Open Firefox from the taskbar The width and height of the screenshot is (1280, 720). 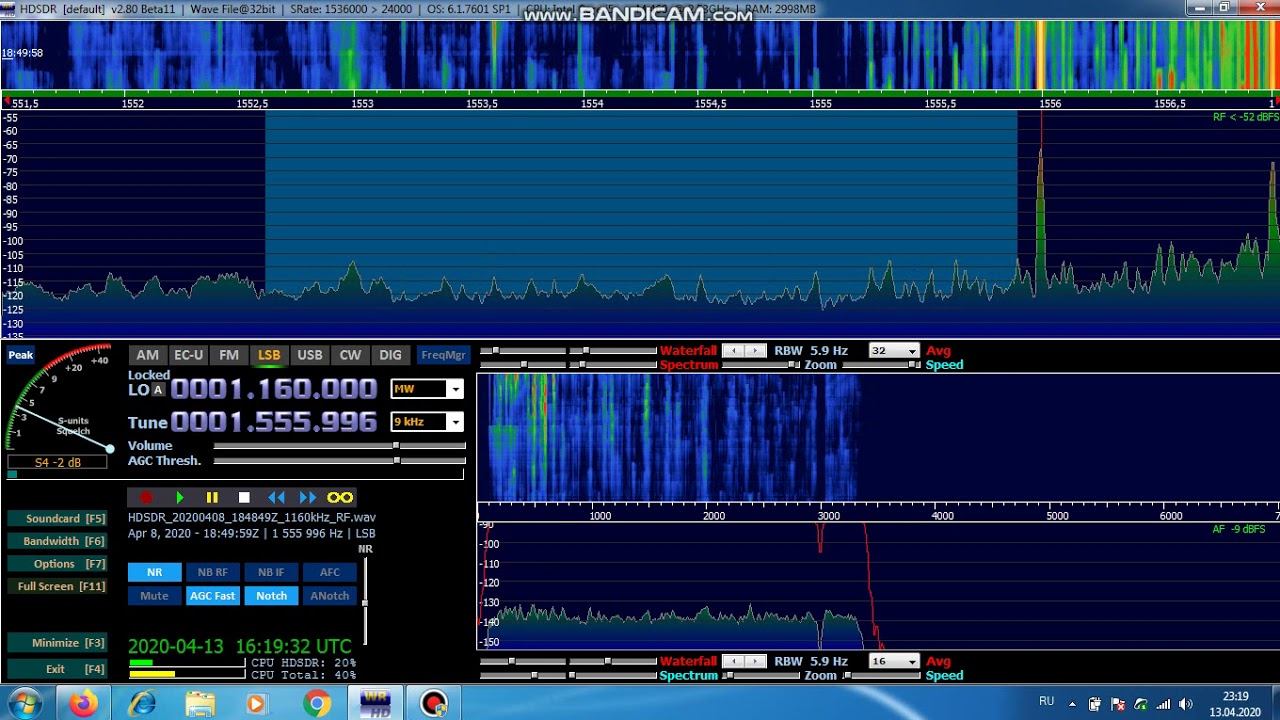point(84,704)
